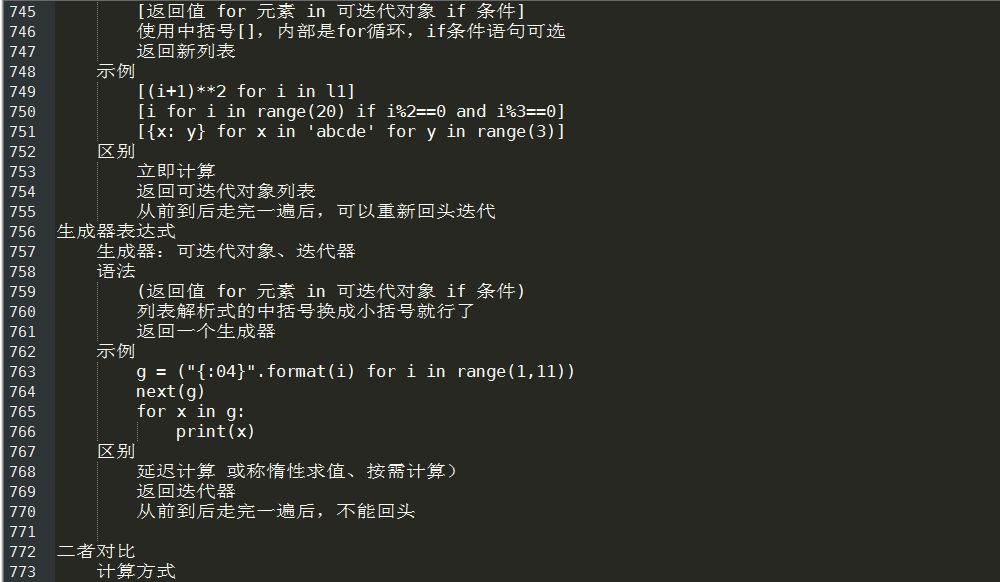
Task: Click the print(x) code line
Action: pos(216,432)
